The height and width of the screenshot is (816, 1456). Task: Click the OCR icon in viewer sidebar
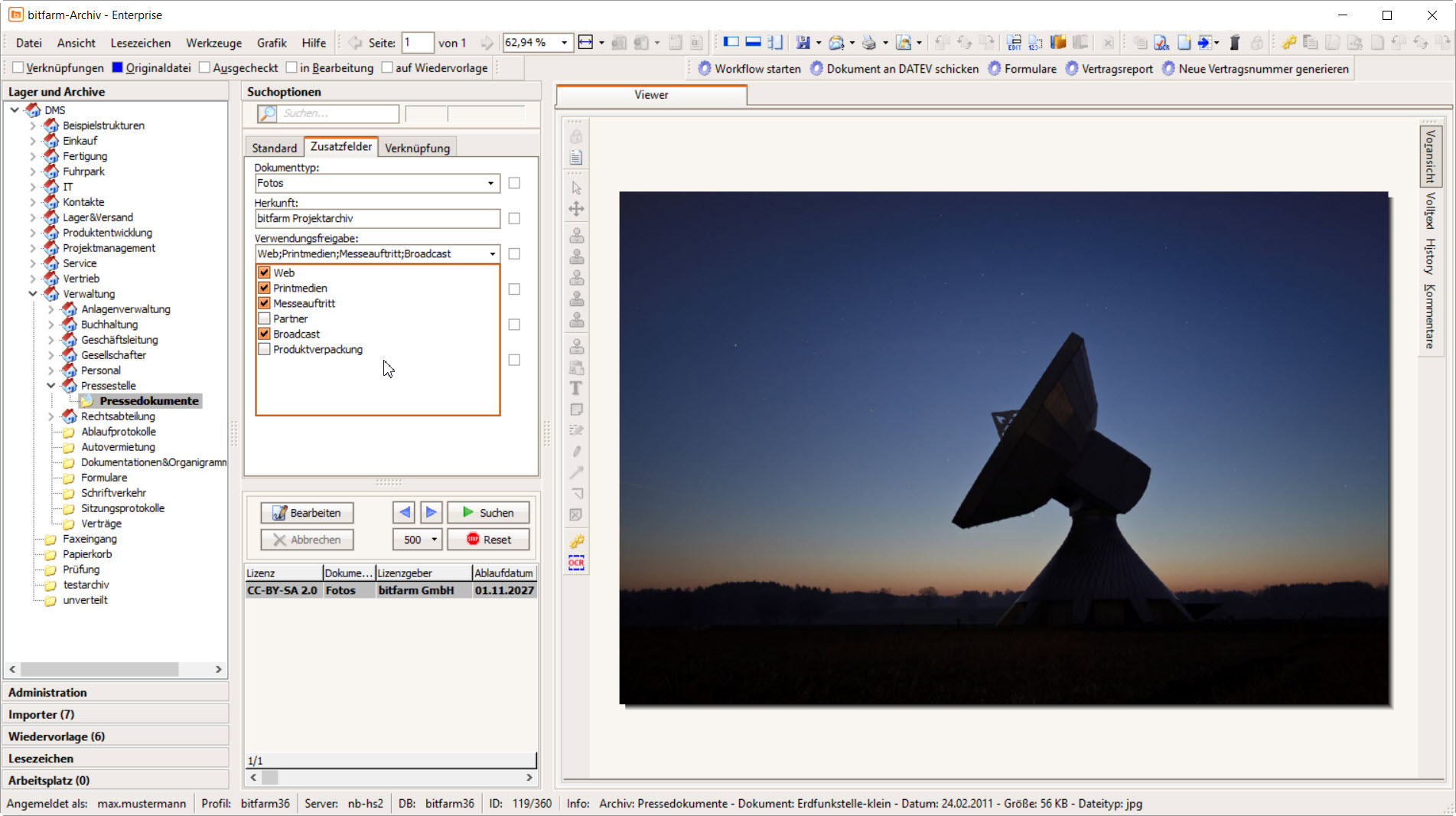(576, 563)
